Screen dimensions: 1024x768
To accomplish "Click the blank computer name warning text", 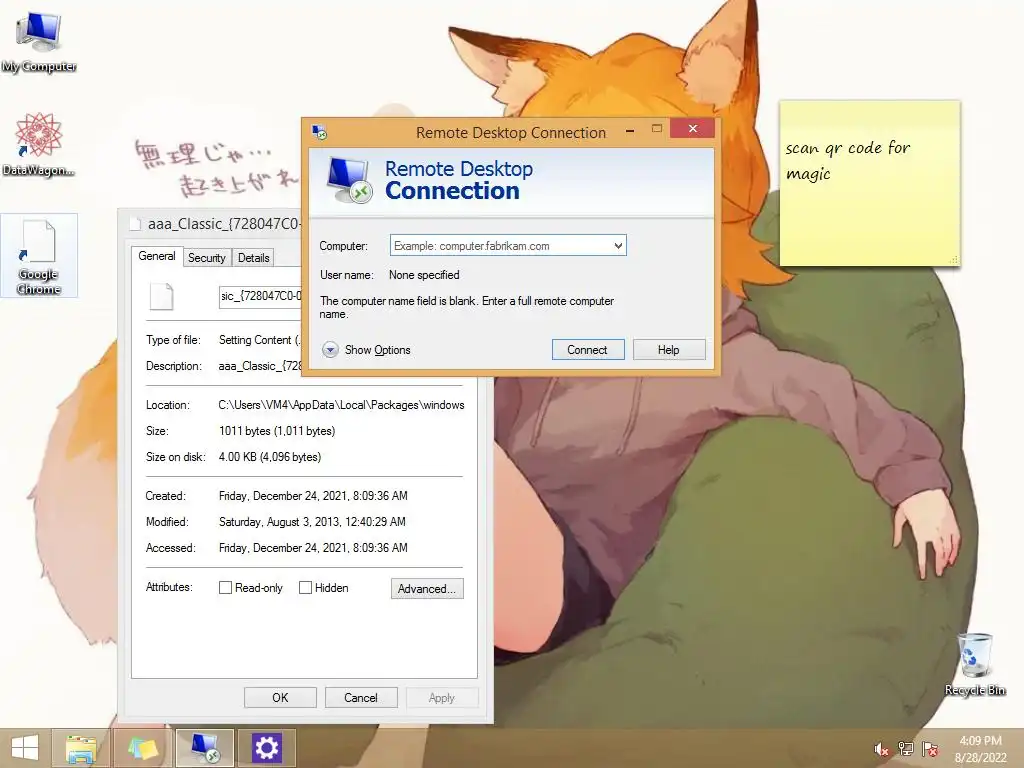I will pos(466,308).
